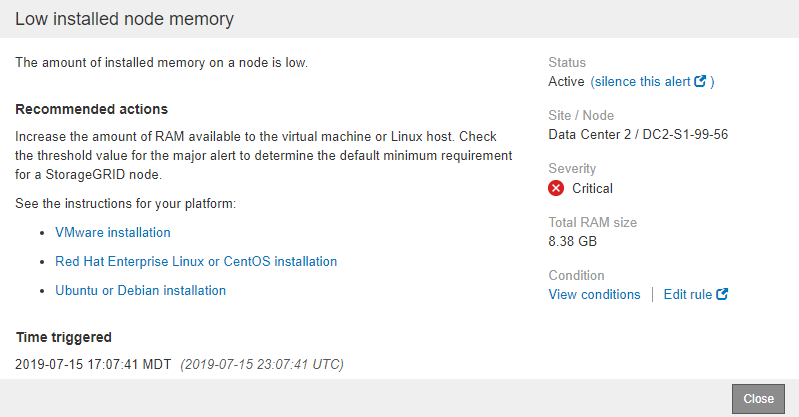The width and height of the screenshot is (799, 417).
Task: Click the external-link icon next to Edit rule
Action: (x=722, y=295)
